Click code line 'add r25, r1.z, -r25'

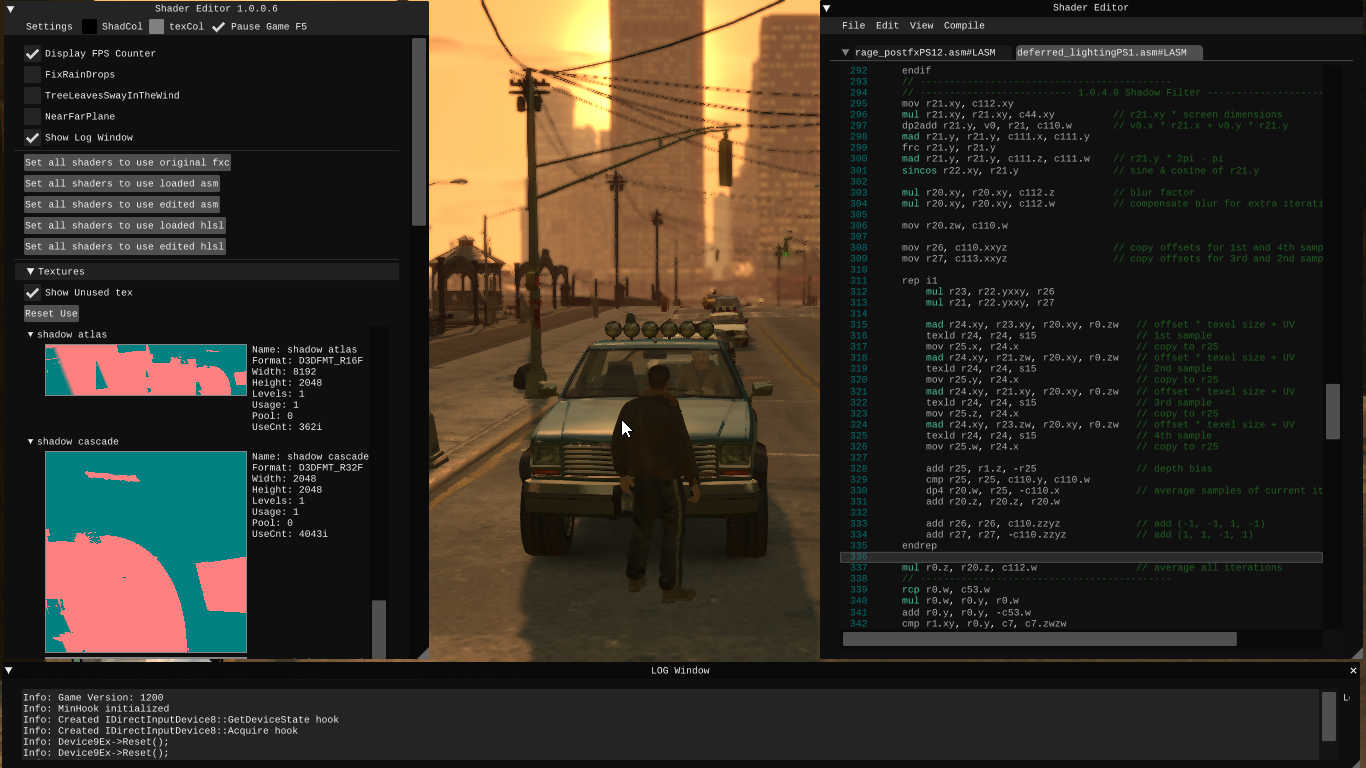pos(981,469)
